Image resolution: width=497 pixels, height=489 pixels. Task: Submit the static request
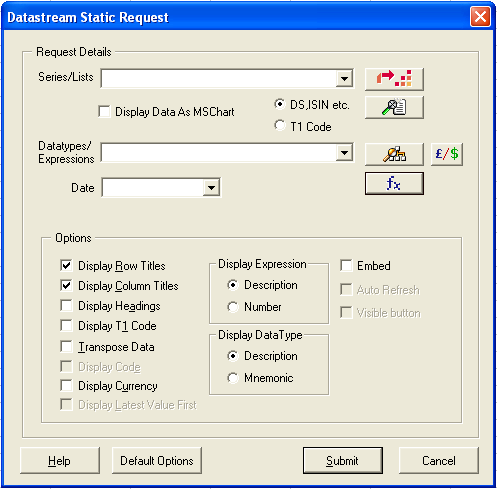point(343,461)
